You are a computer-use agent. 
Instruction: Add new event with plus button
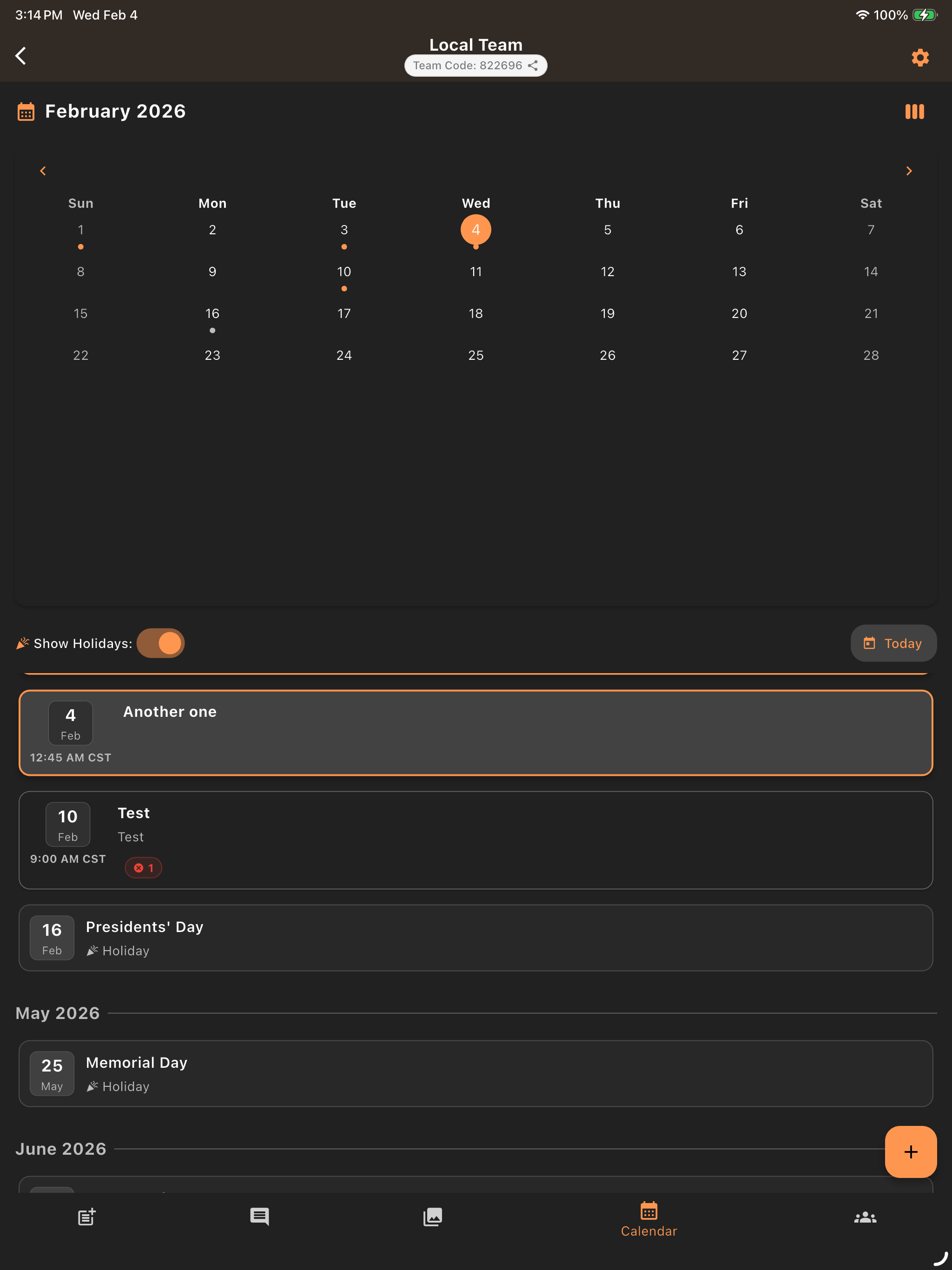pyautogui.click(x=911, y=1152)
